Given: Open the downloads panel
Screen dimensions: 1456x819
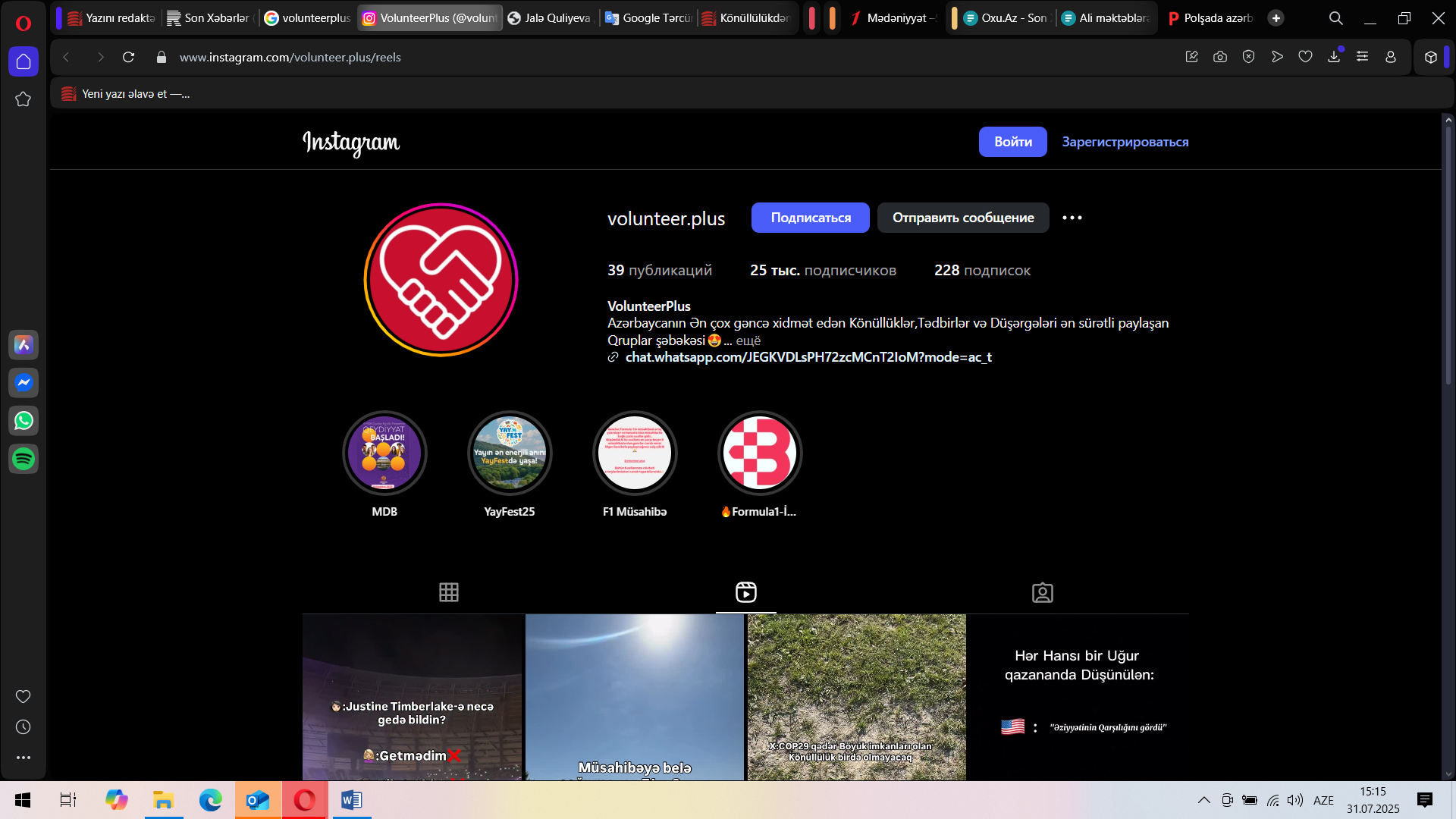Looking at the screenshot, I should [1334, 57].
